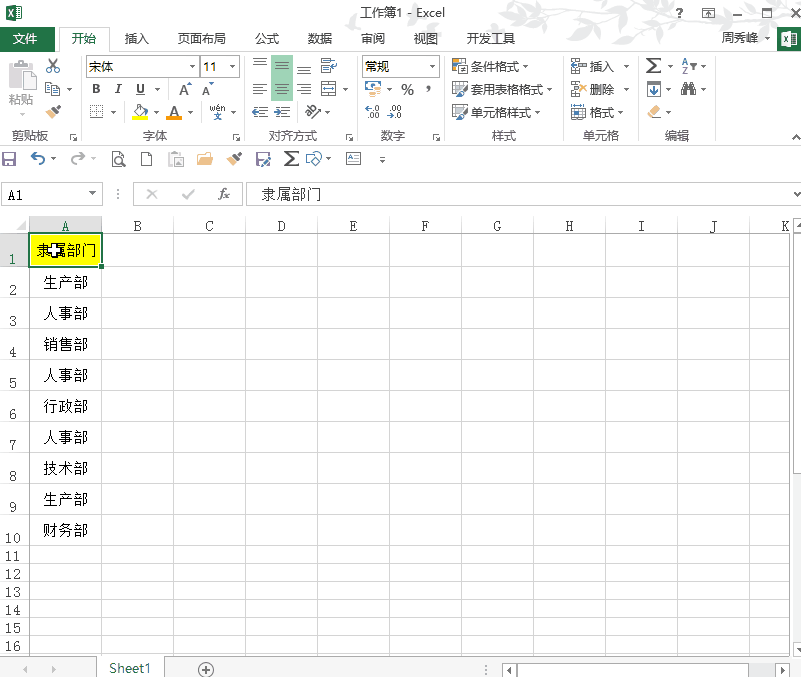
Task: Click the Wrap Text icon
Action: 328,66
